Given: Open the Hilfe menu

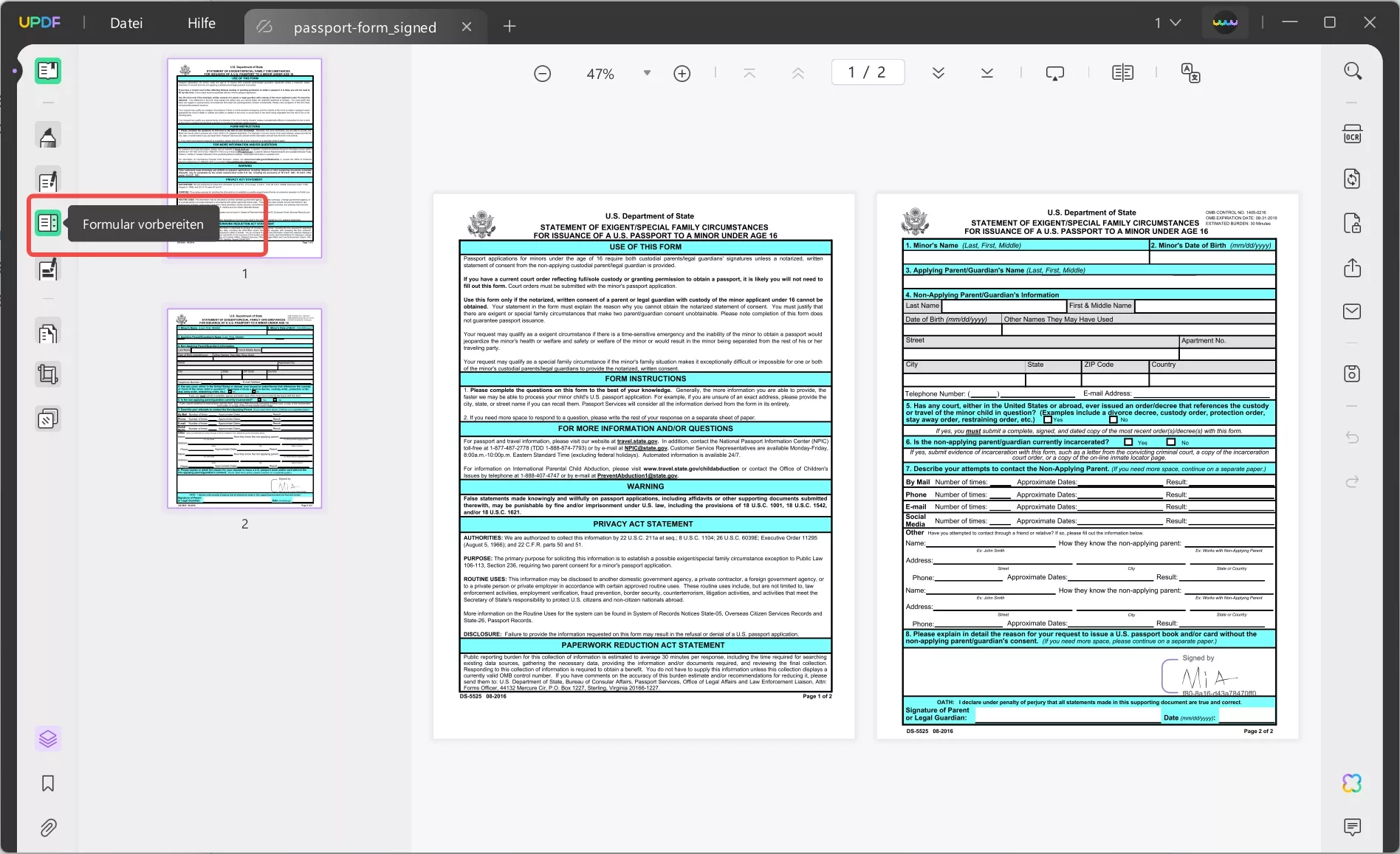Looking at the screenshot, I should pos(201,22).
